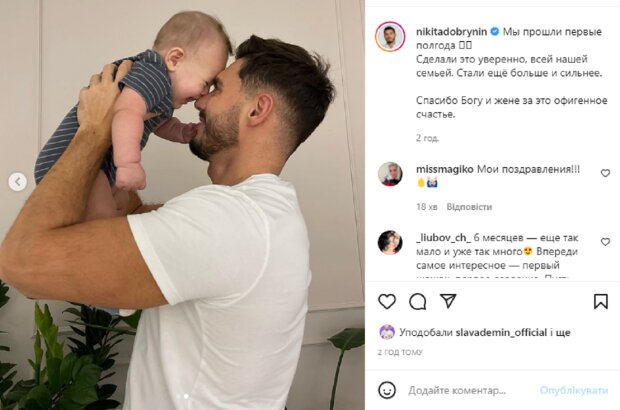Click the liker avatar beside Уподобали
Viewport: 620px width, 410px height.
click(x=387, y=332)
